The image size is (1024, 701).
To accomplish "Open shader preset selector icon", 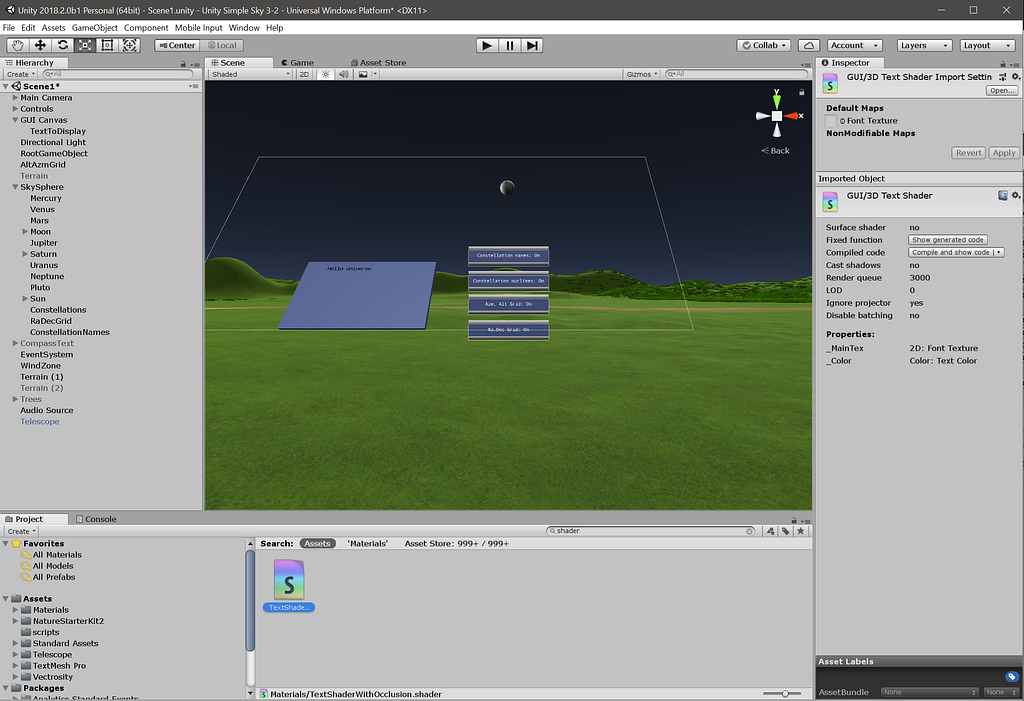I will tap(1002, 77).
